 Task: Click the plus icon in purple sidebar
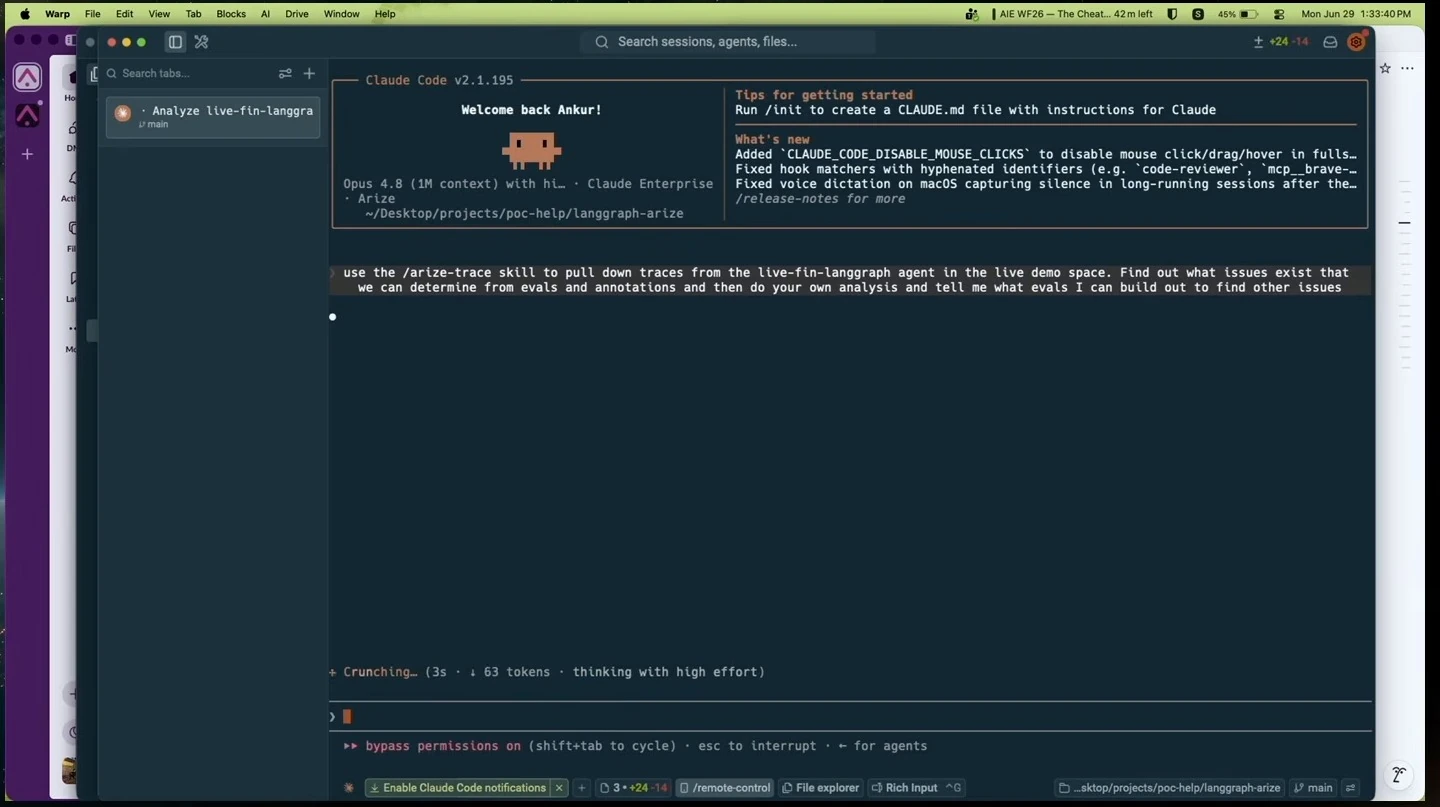pyautogui.click(x=27, y=154)
